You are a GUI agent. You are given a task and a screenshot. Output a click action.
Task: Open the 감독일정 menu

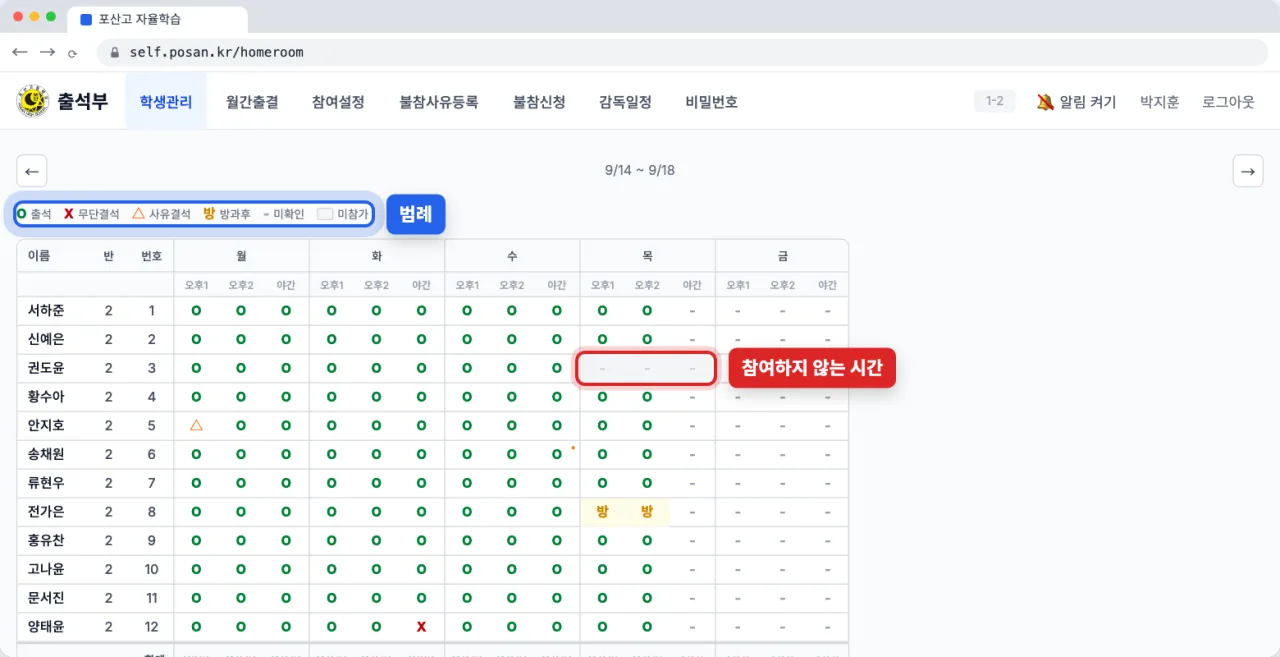point(625,101)
